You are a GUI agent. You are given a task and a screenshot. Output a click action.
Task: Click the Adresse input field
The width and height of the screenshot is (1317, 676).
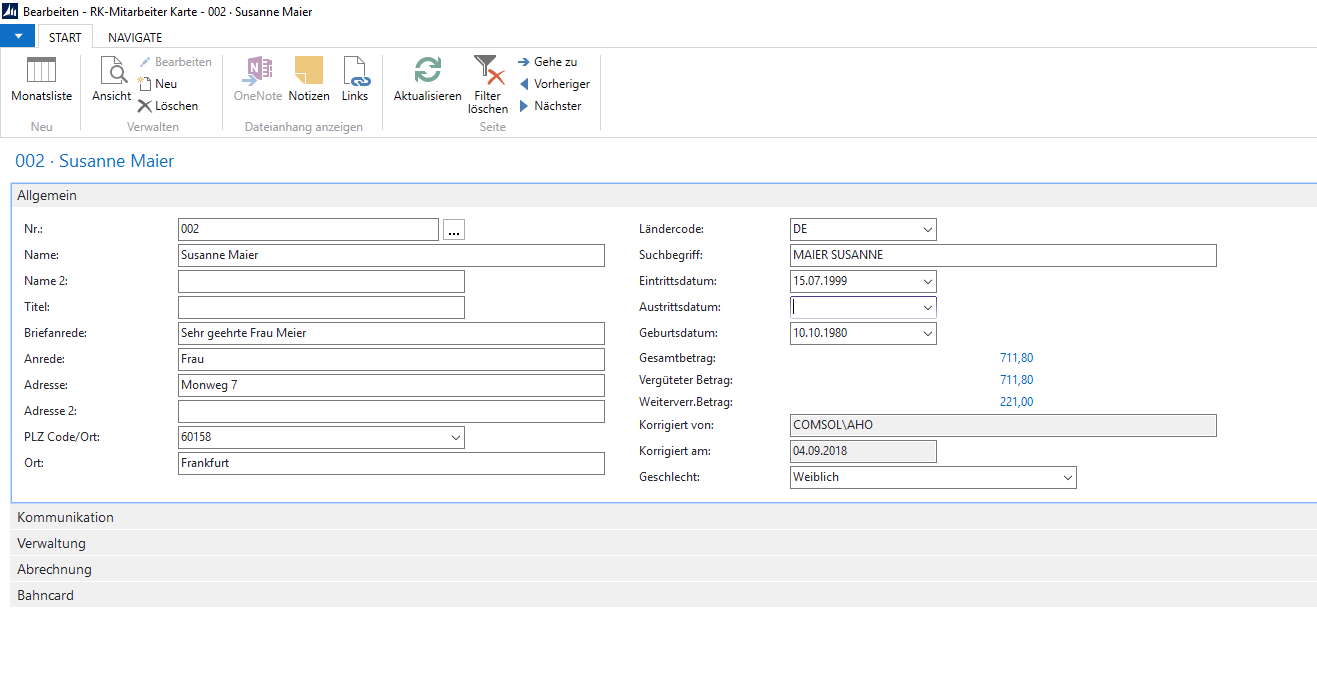[390, 386]
